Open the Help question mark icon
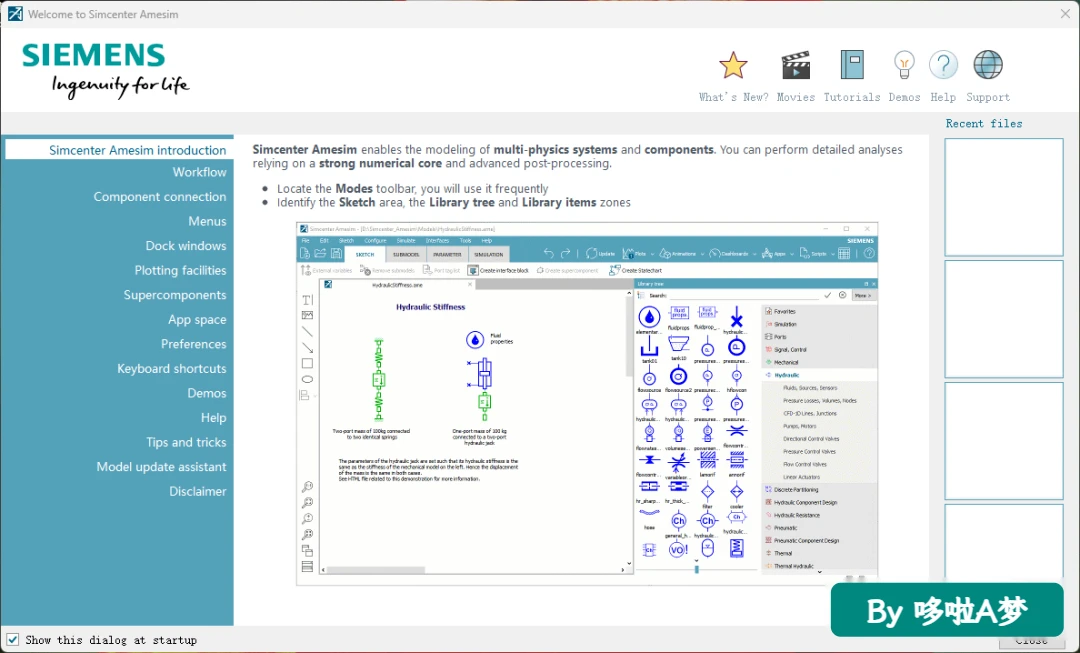The width and height of the screenshot is (1080, 653). pyautogui.click(x=943, y=65)
